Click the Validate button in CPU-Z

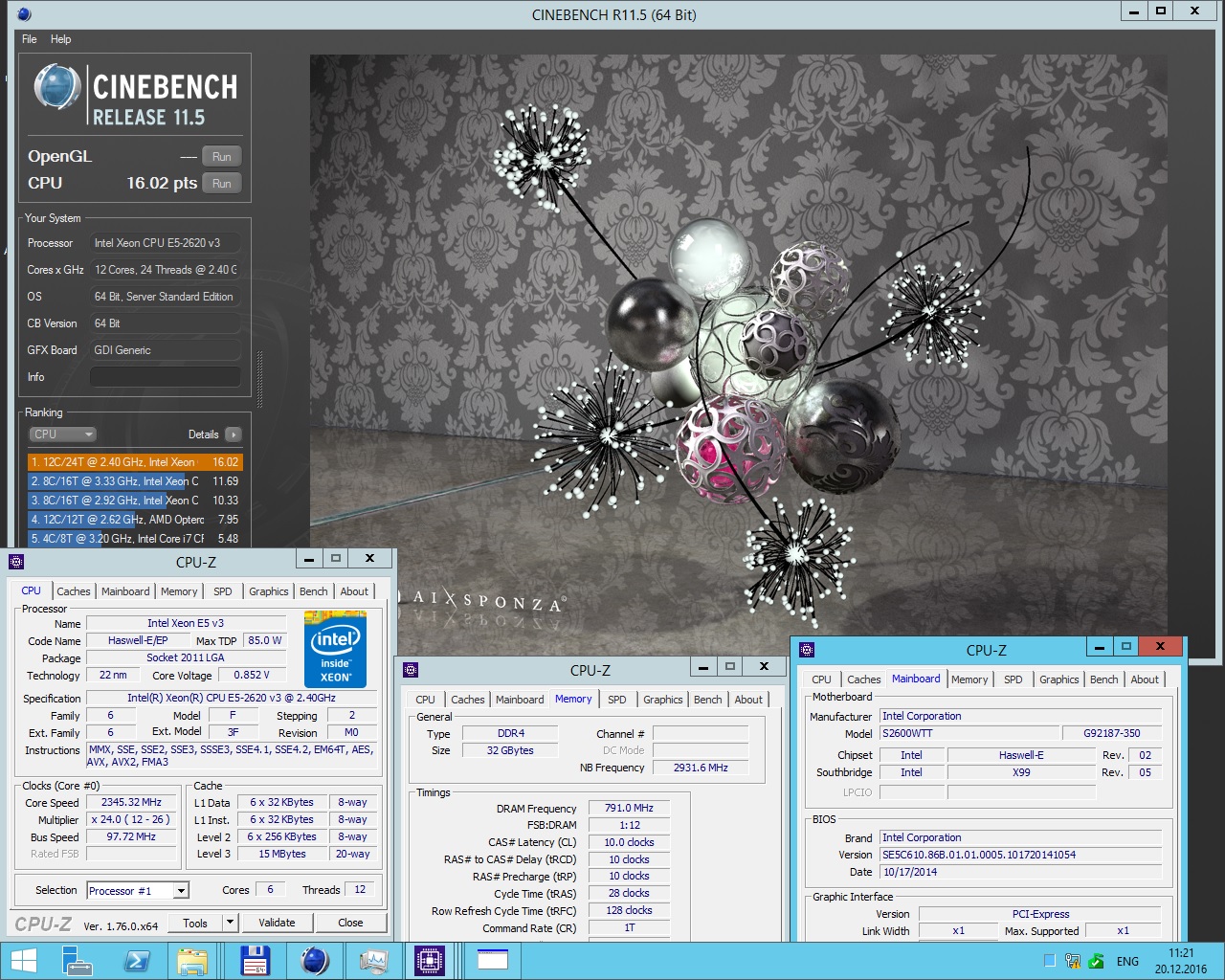tap(277, 923)
